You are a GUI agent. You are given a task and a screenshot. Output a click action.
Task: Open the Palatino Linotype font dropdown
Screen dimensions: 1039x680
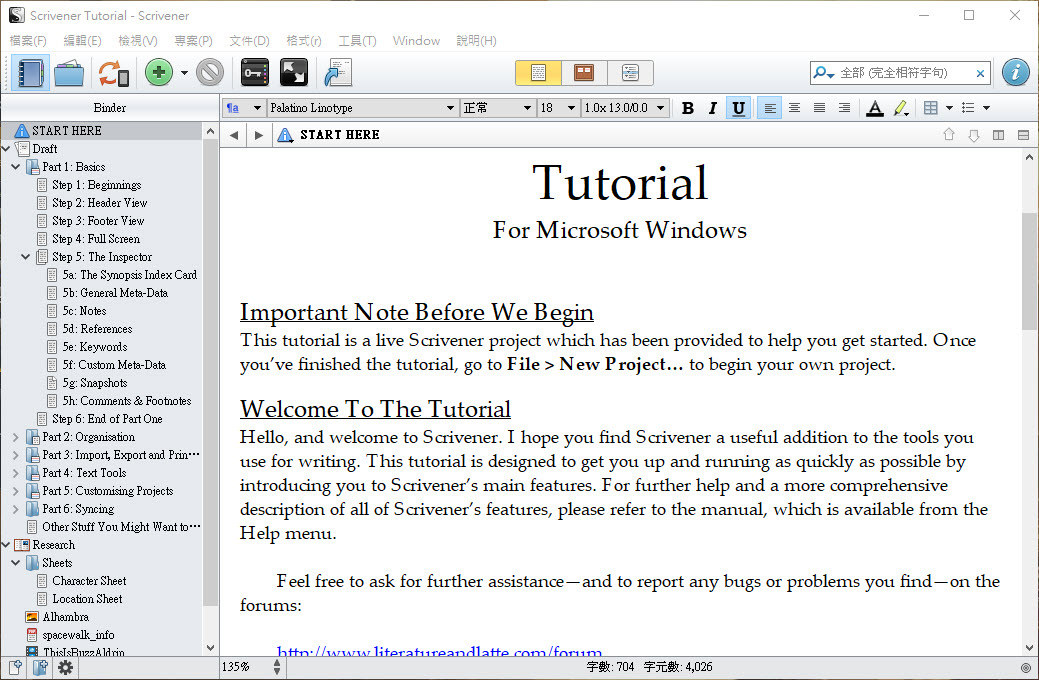point(362,108)
